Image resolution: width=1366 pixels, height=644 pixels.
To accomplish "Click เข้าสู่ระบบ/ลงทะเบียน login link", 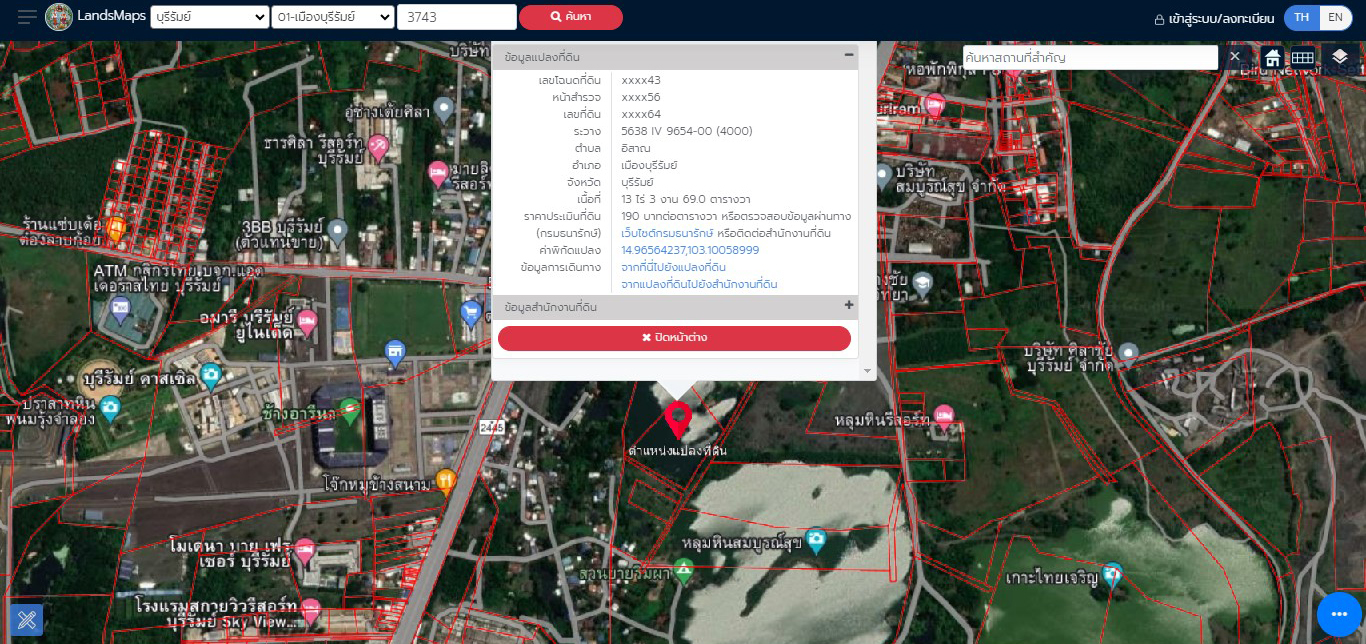I will pos(1213,18).
